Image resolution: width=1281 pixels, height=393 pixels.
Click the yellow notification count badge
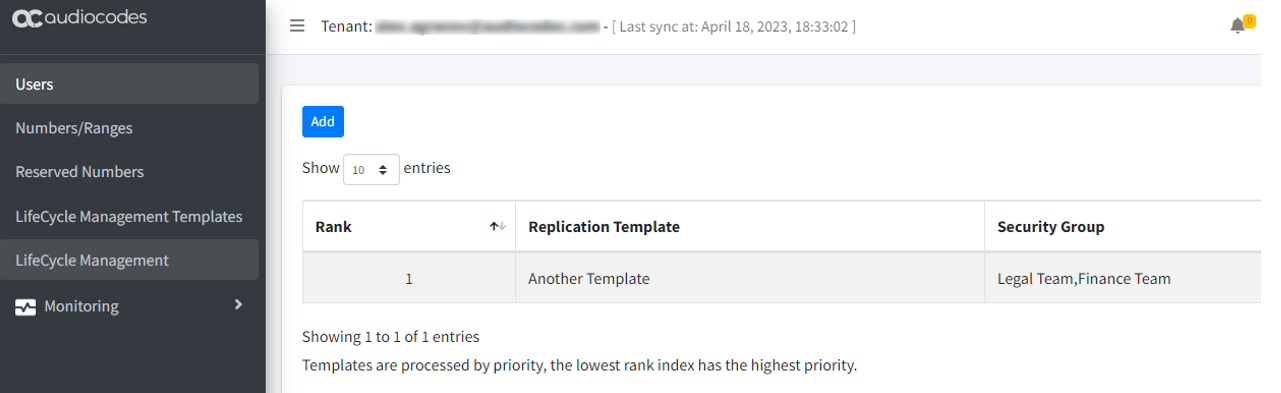tap(1249, 21)
